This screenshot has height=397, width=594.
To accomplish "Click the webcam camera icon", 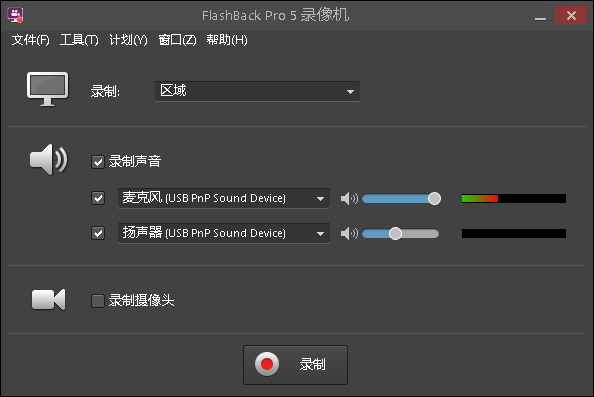I will click(x=48, y=300).
